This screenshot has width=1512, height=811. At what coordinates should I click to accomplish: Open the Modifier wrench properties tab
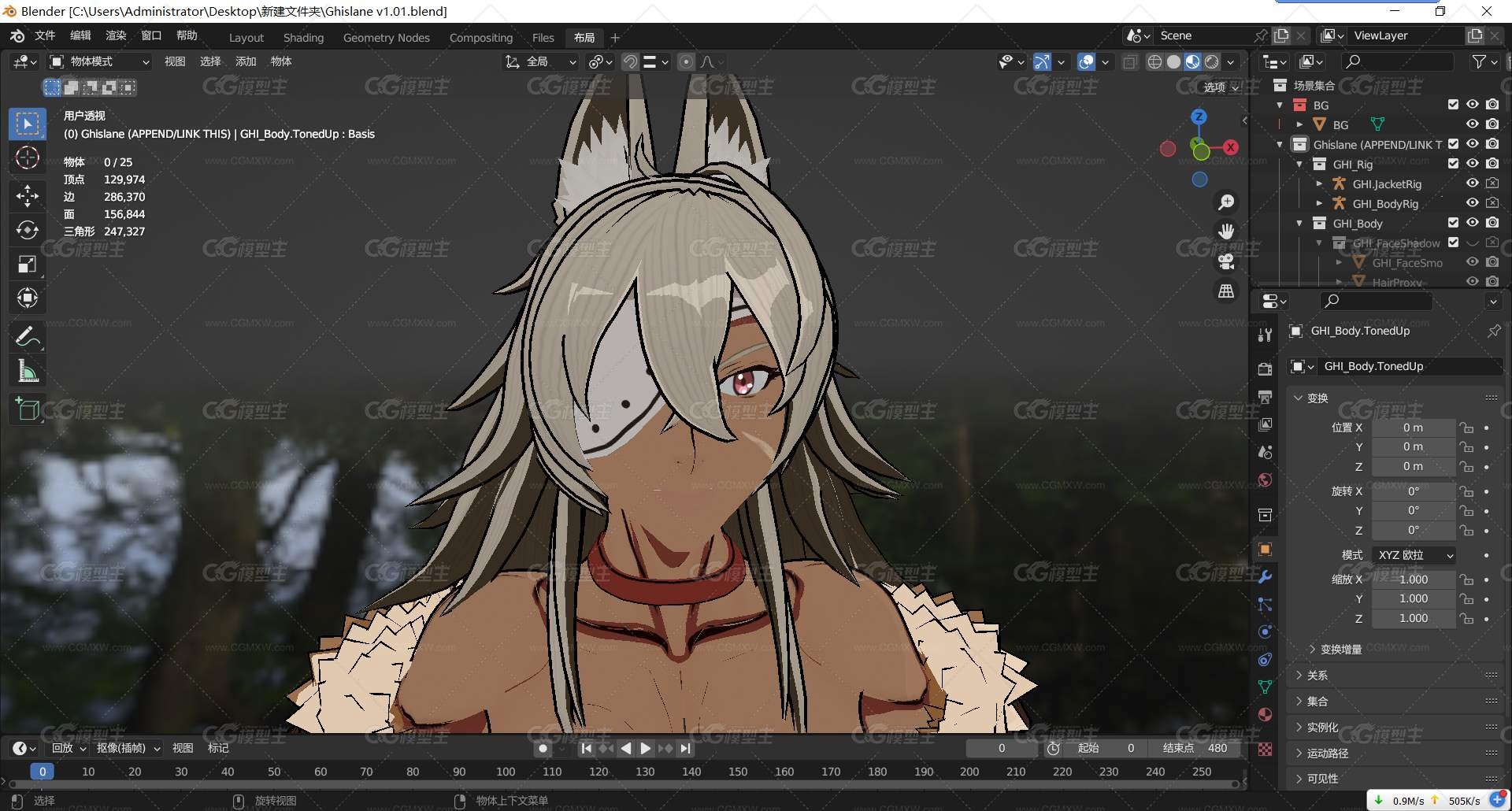click(1265, 577)
